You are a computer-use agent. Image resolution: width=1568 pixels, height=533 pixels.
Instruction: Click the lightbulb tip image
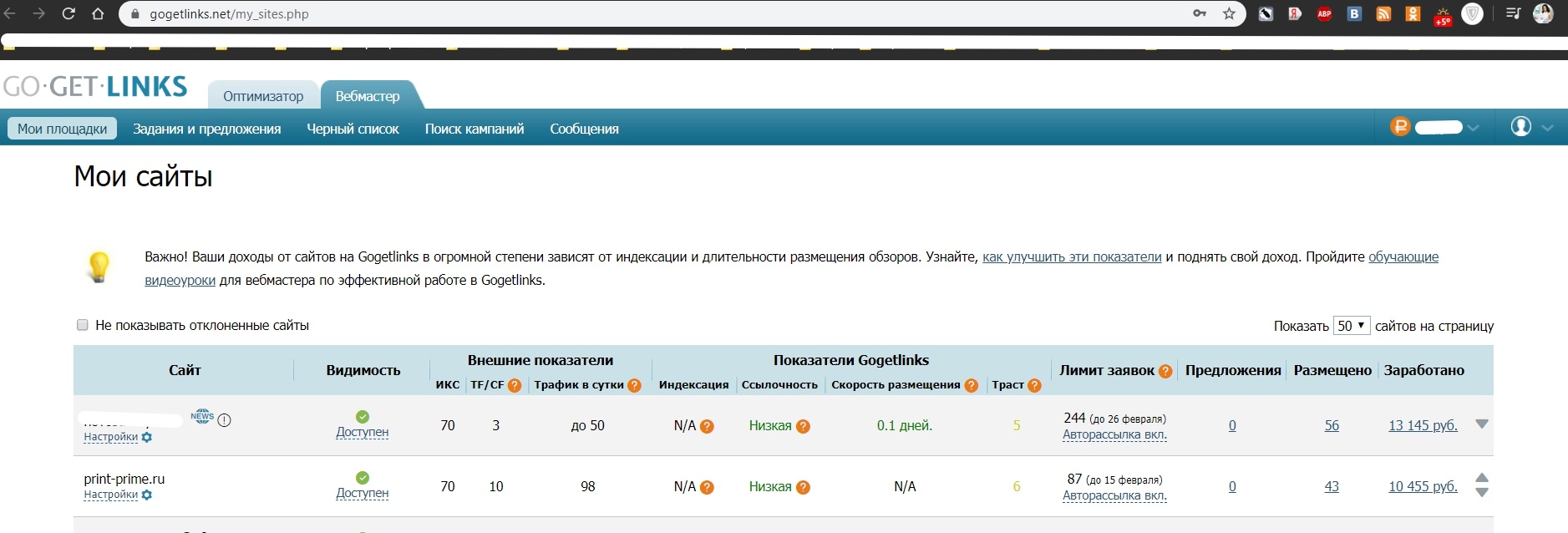pos(99,267)
